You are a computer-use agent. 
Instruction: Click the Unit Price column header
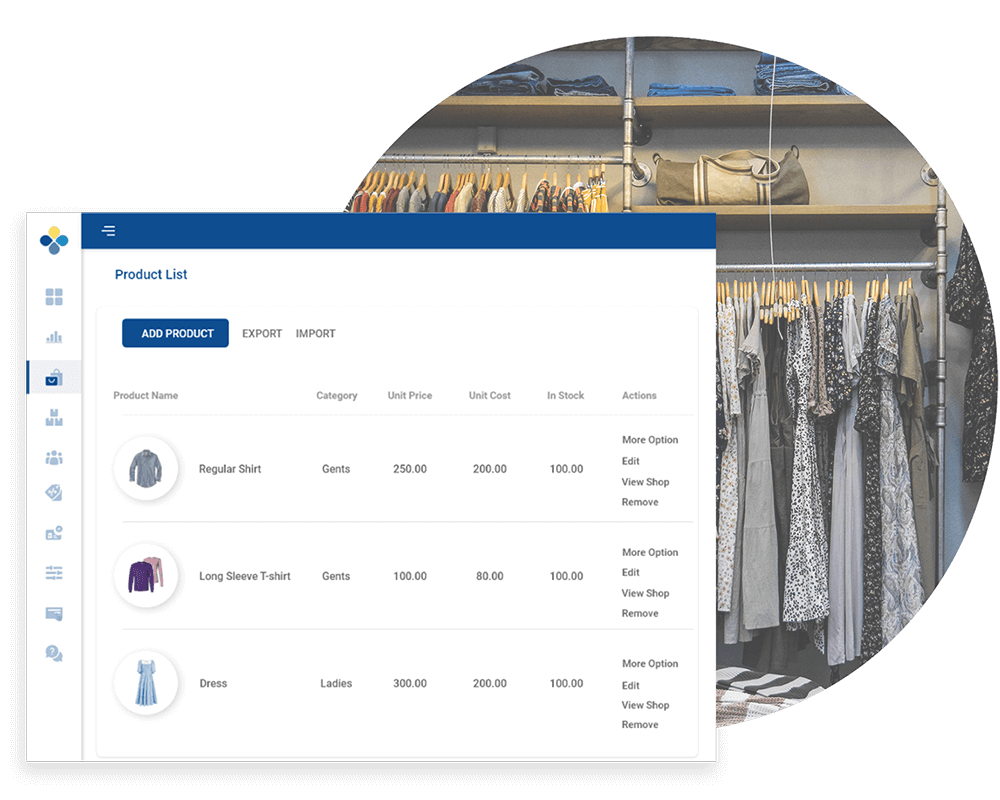click(410, 396)
